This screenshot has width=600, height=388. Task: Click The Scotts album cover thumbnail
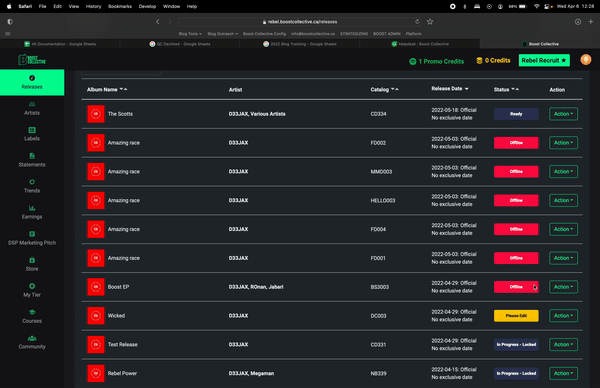(x=96, y=114)
